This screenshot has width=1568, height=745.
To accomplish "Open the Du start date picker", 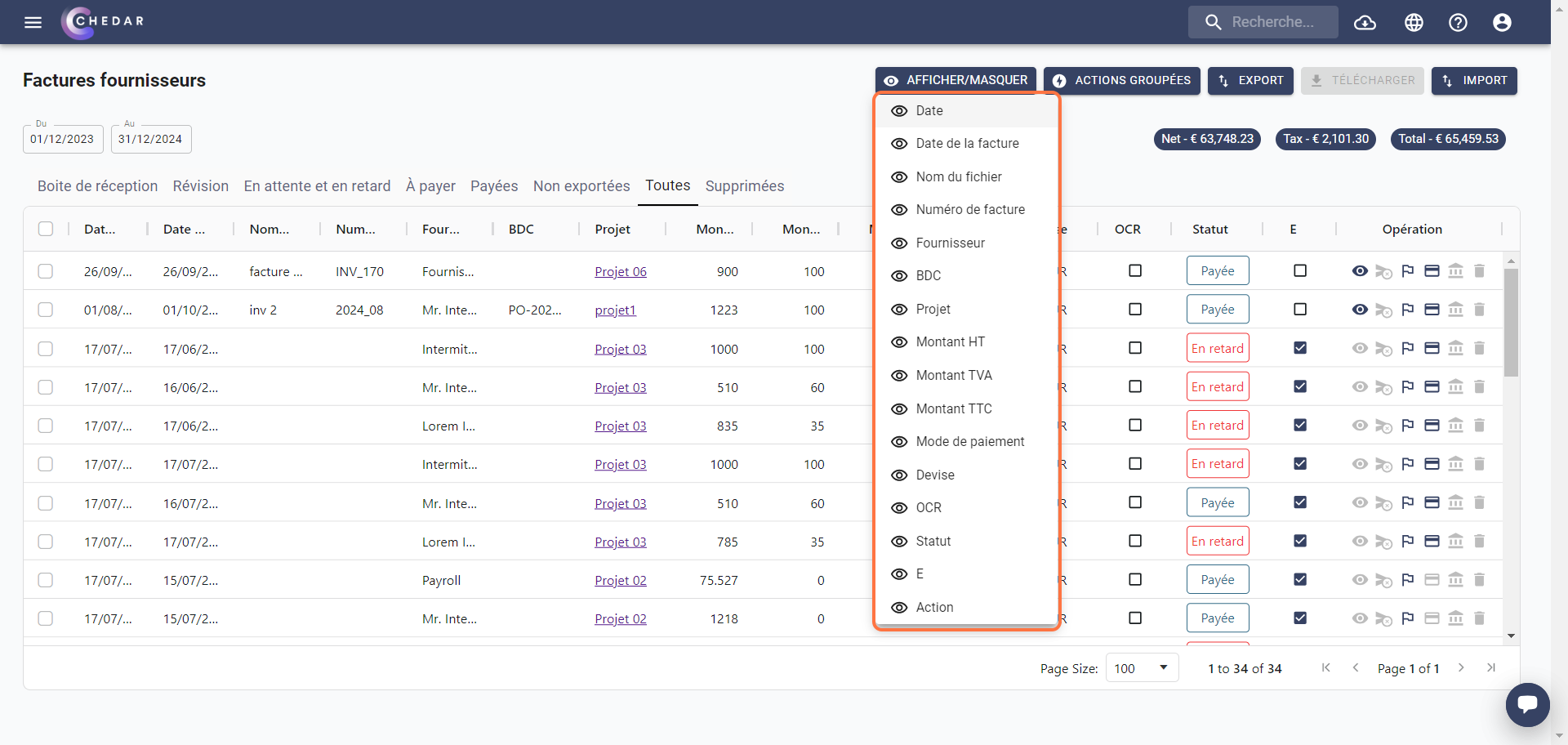I will pyautogui.click(x=63, y=139).
